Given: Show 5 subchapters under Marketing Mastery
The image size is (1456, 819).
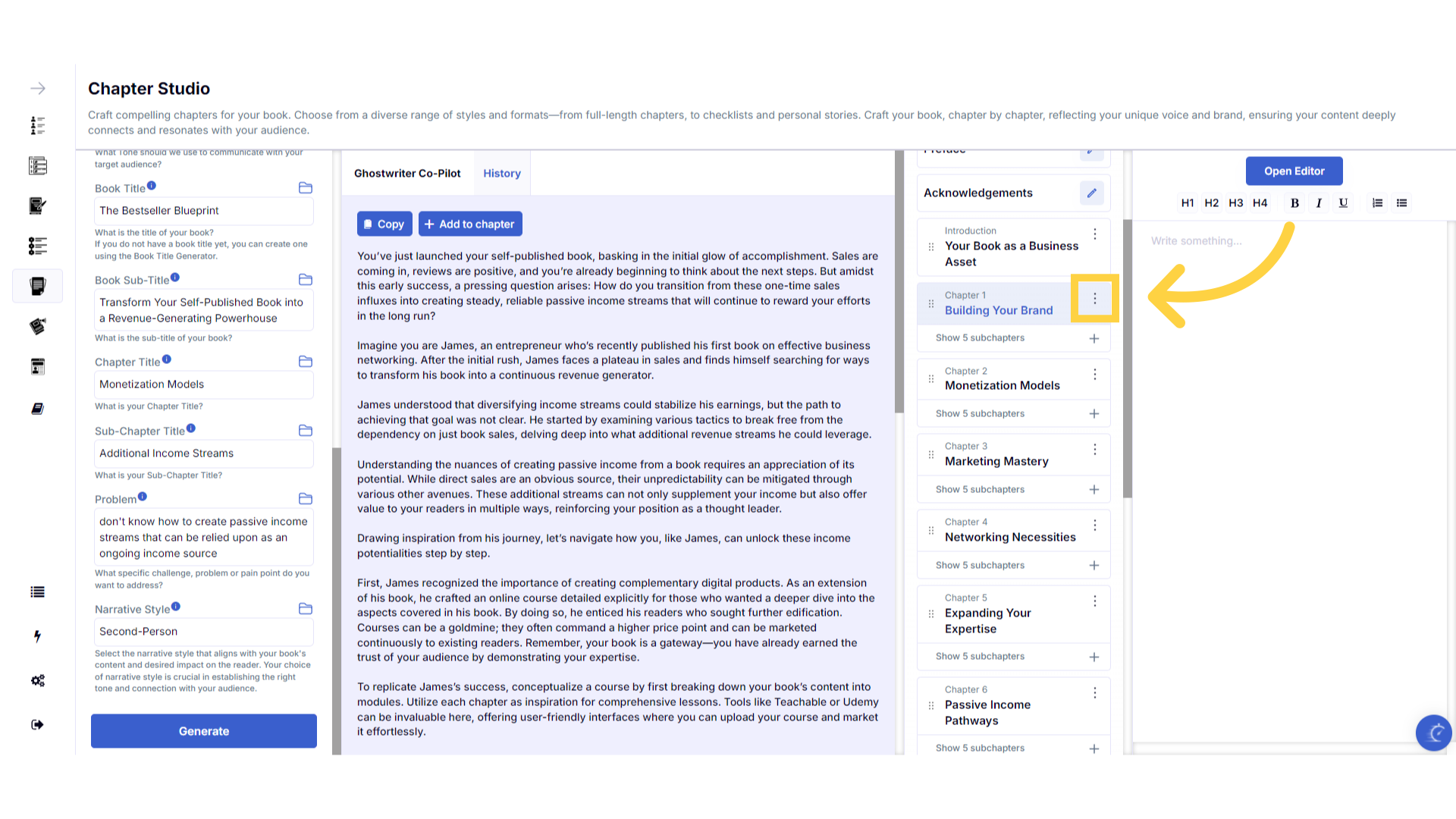Looking at the screenshot, I should (980, 489).
